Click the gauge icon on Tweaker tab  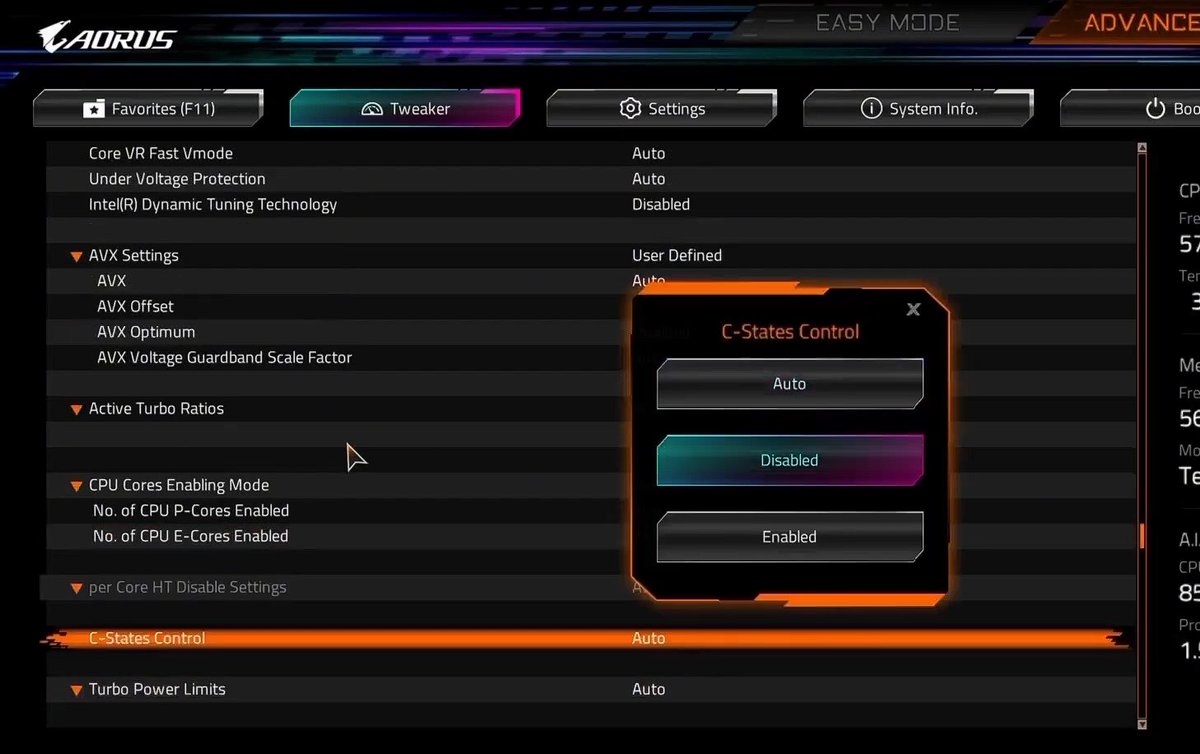(x=372, y=109)
